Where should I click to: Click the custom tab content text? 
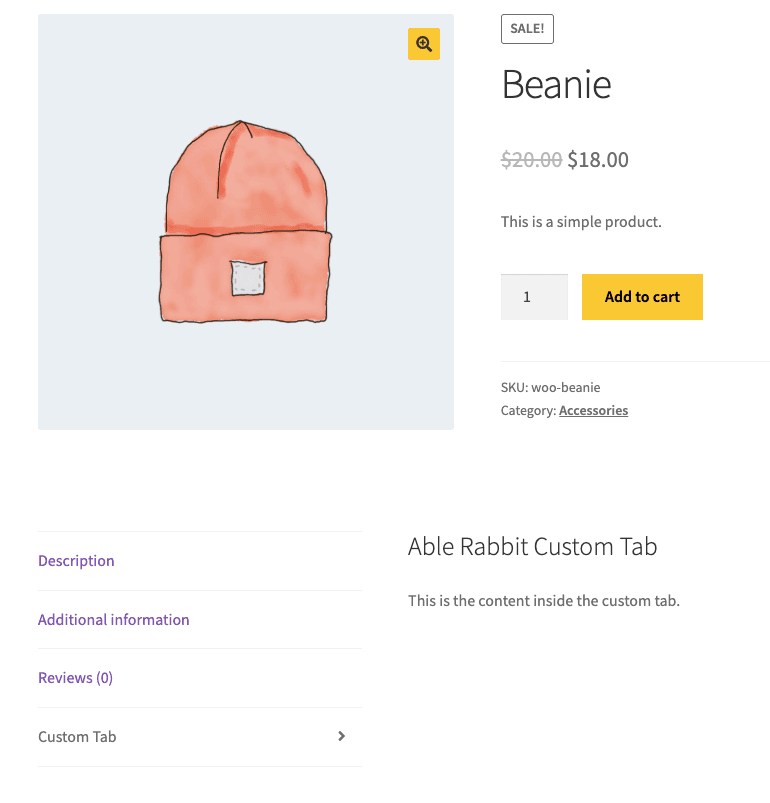click(541, 601)
